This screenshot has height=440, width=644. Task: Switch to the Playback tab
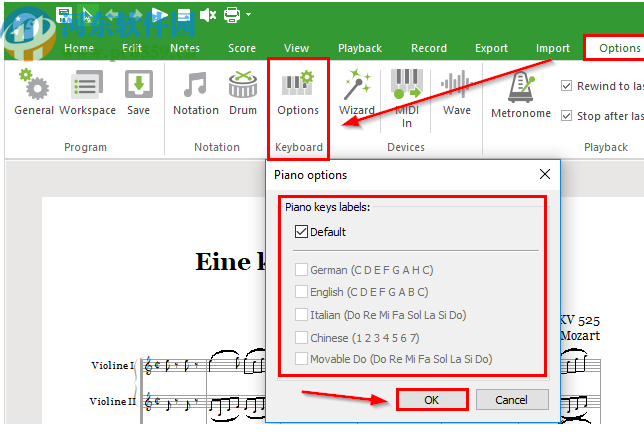(360, 48)
